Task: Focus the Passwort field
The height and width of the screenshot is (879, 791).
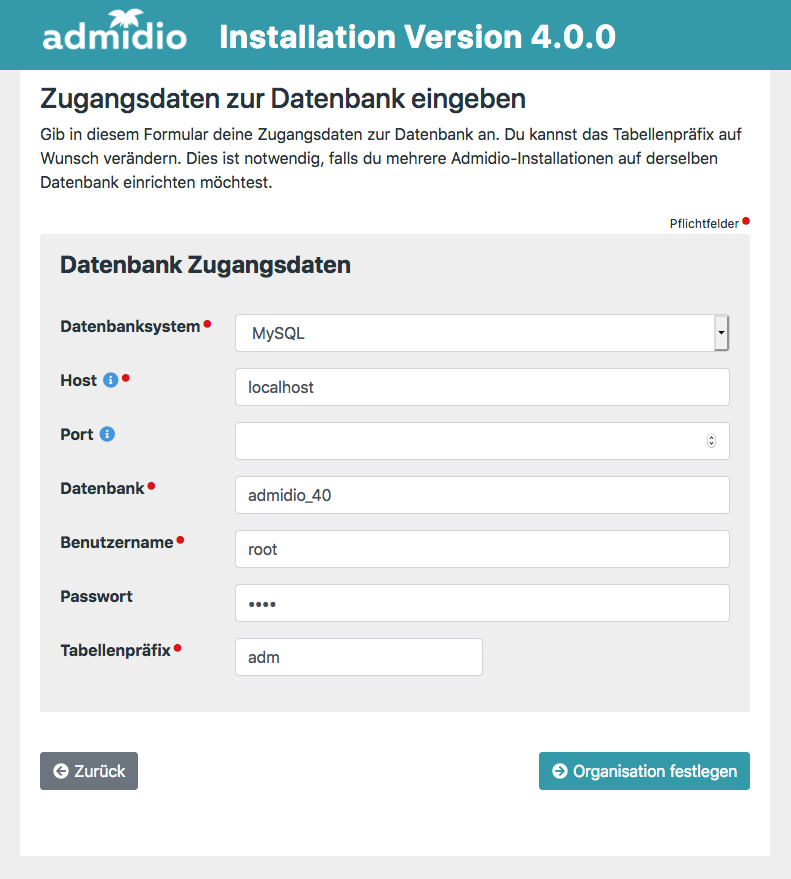Action: (x=481, y=603)
